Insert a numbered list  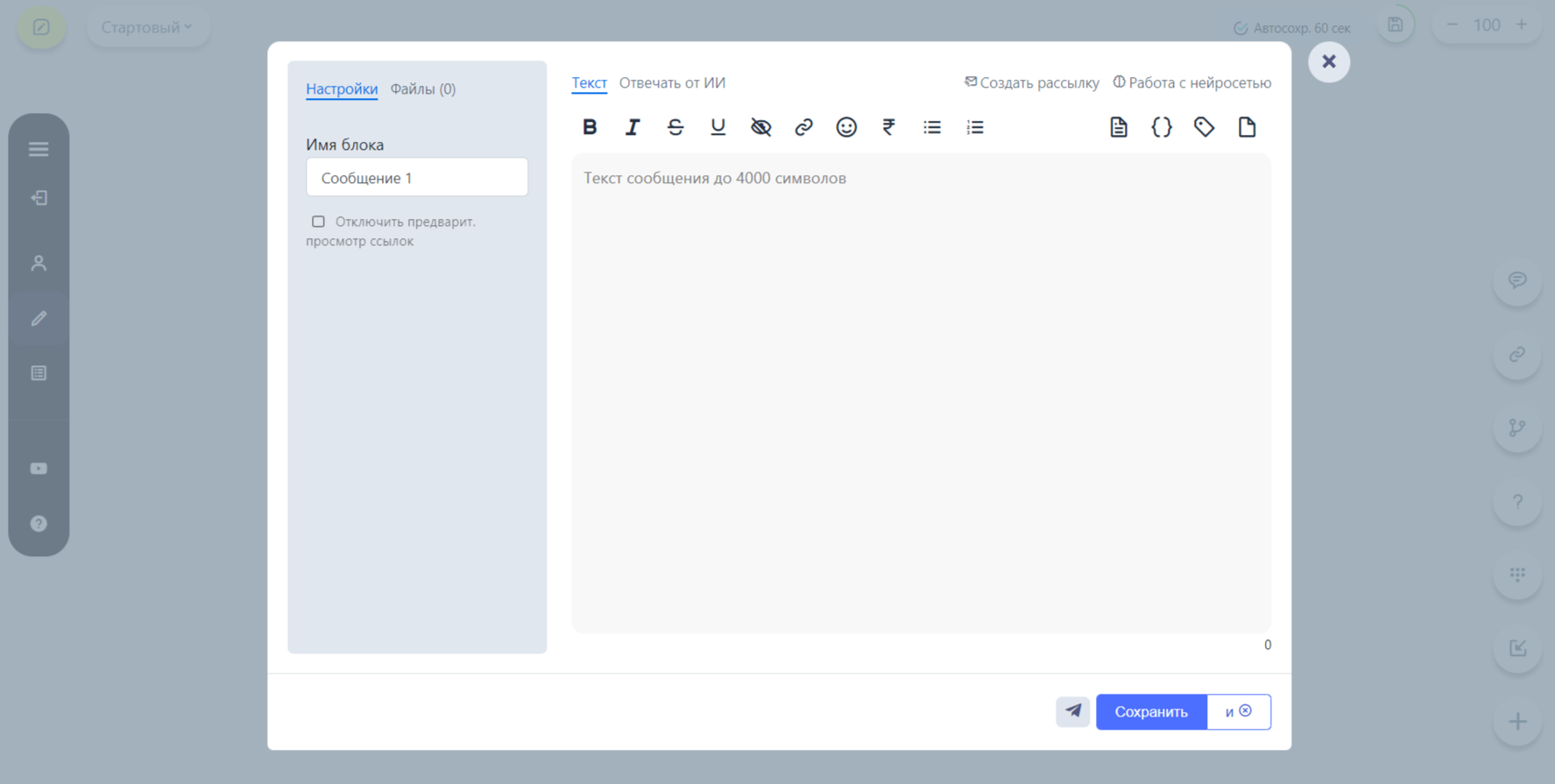coord(975,127)
